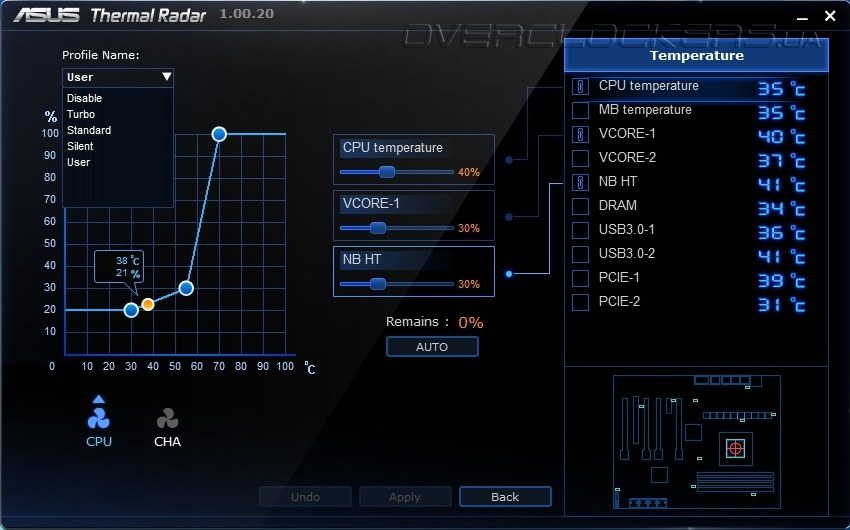
Task: Toggle the VCORE-1 checkbox
Action: click(x=580, y=134)
